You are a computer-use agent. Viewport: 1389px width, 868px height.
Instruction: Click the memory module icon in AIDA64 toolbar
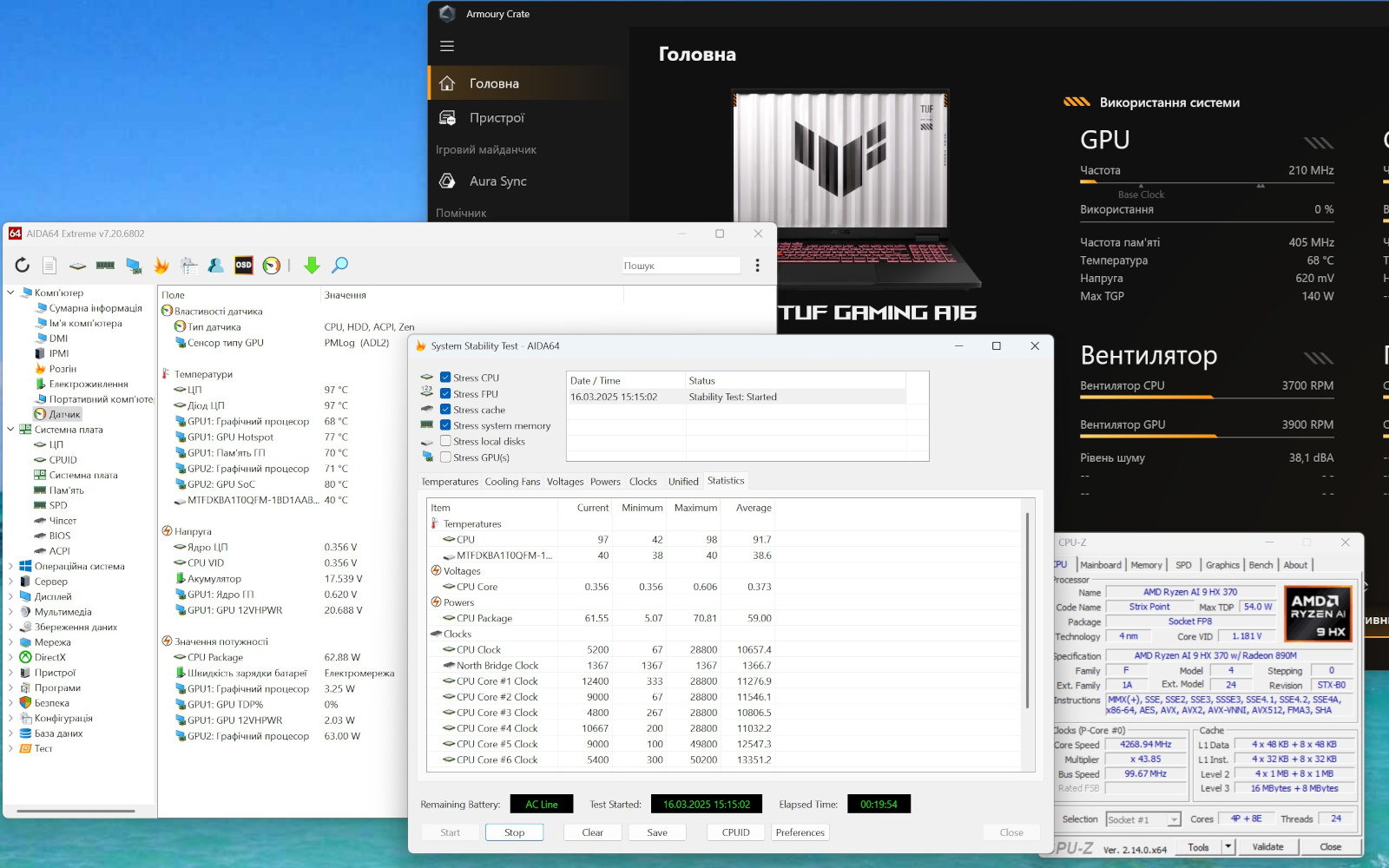tap(105, 266)
